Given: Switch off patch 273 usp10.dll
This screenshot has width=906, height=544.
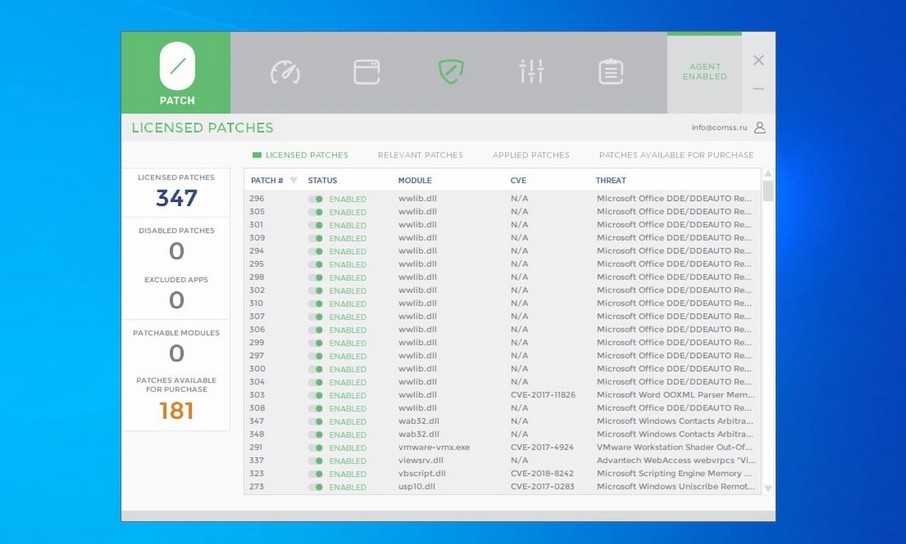Looking at the screenshot, I should (315, 487).
